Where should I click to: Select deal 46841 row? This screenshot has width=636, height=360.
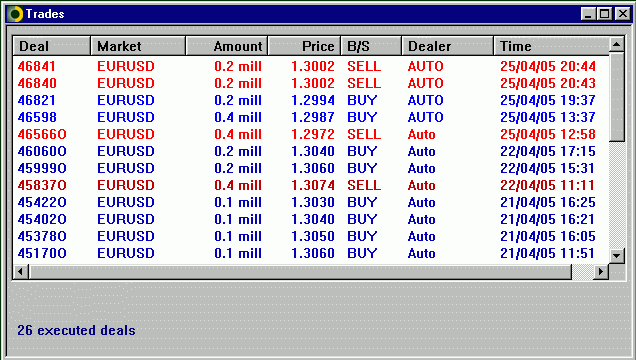pyautogui.click(x=311, y=66)
